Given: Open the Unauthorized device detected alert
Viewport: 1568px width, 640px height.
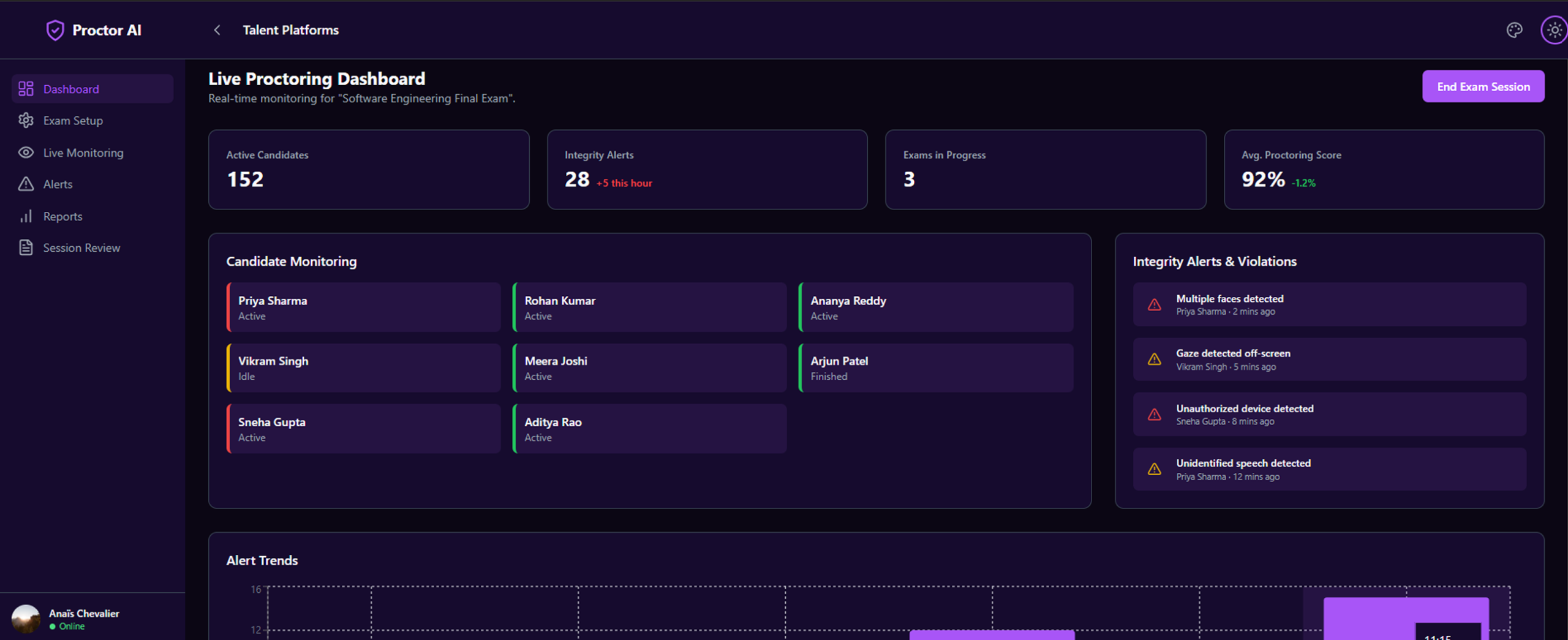Looking at the screenshot, I should pyautogui.click(x=1329, y=415).
